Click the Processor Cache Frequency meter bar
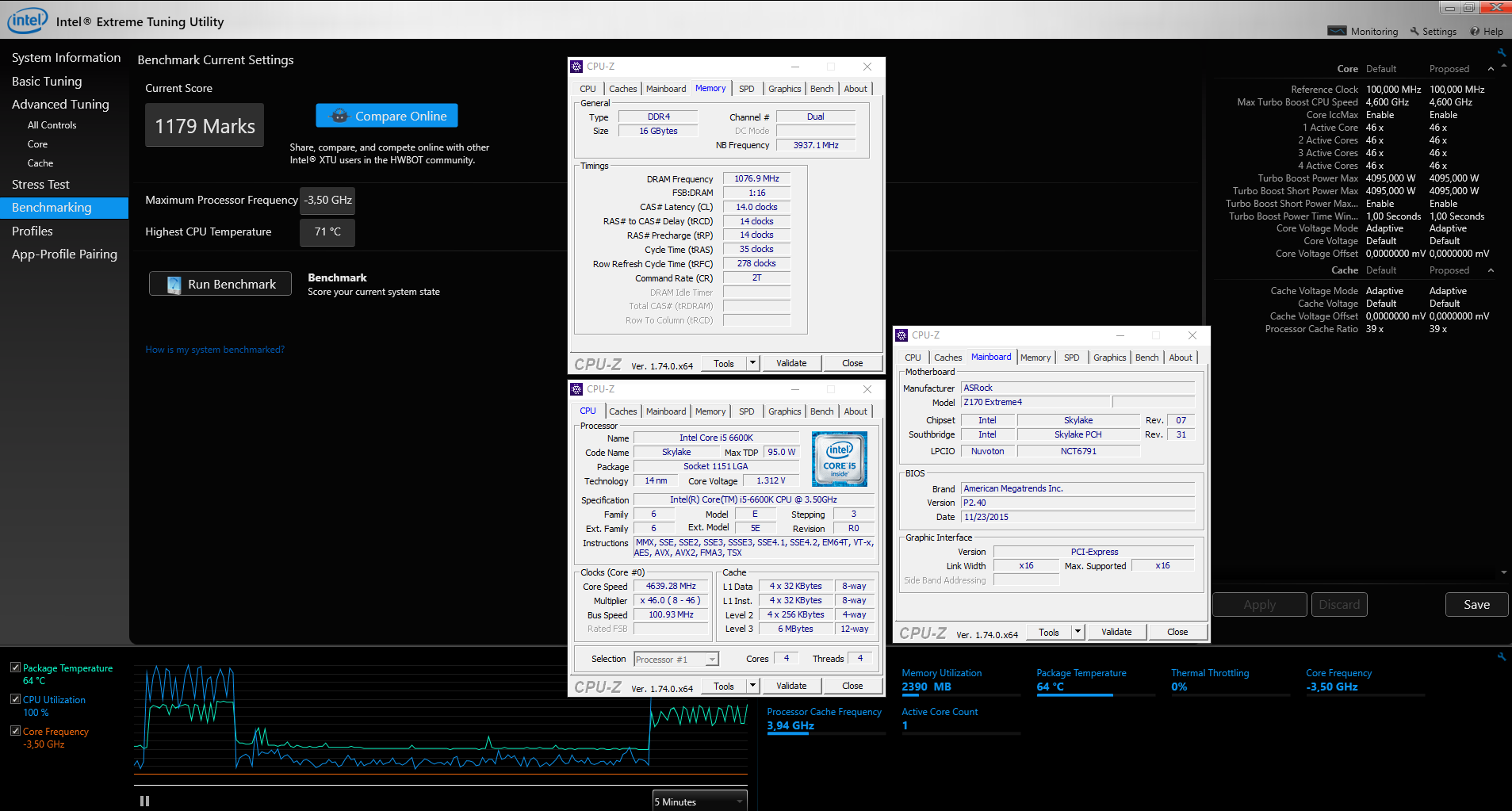1512x811 pixels. 825,734
